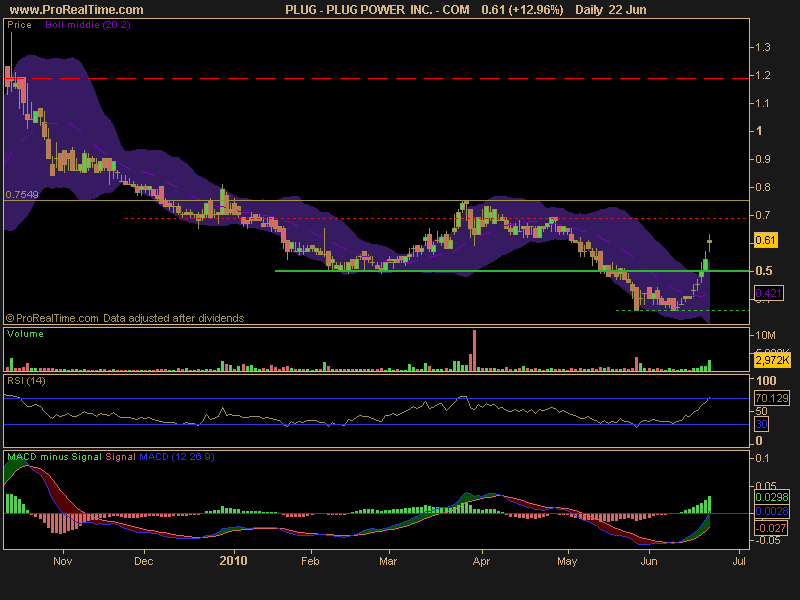The image size is (800, 600).
Task: Select the Nov date axis label
Action: pyautogui.click(x=62, y=561)
